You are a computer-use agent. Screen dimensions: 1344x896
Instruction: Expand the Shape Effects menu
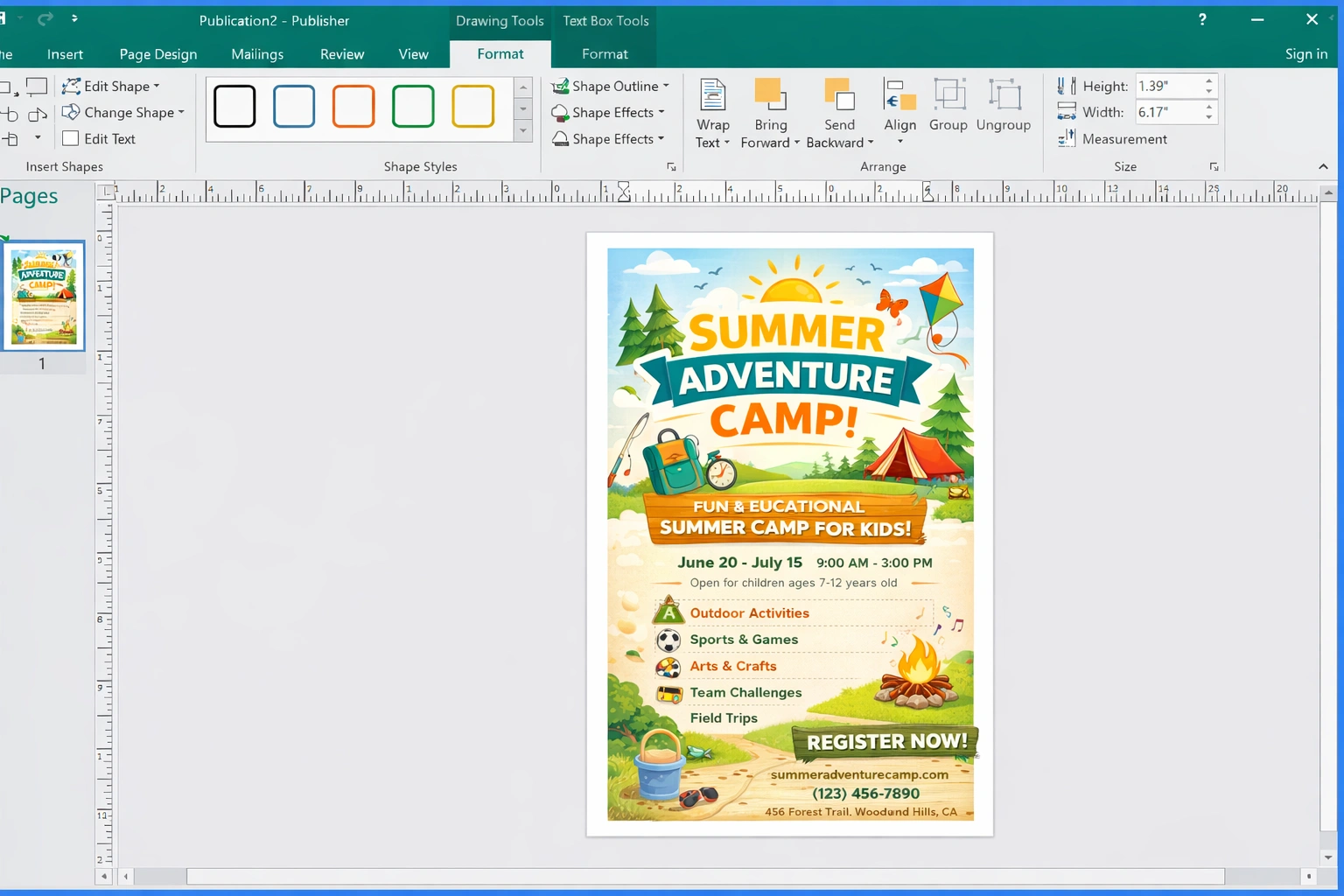pos(608,112)
